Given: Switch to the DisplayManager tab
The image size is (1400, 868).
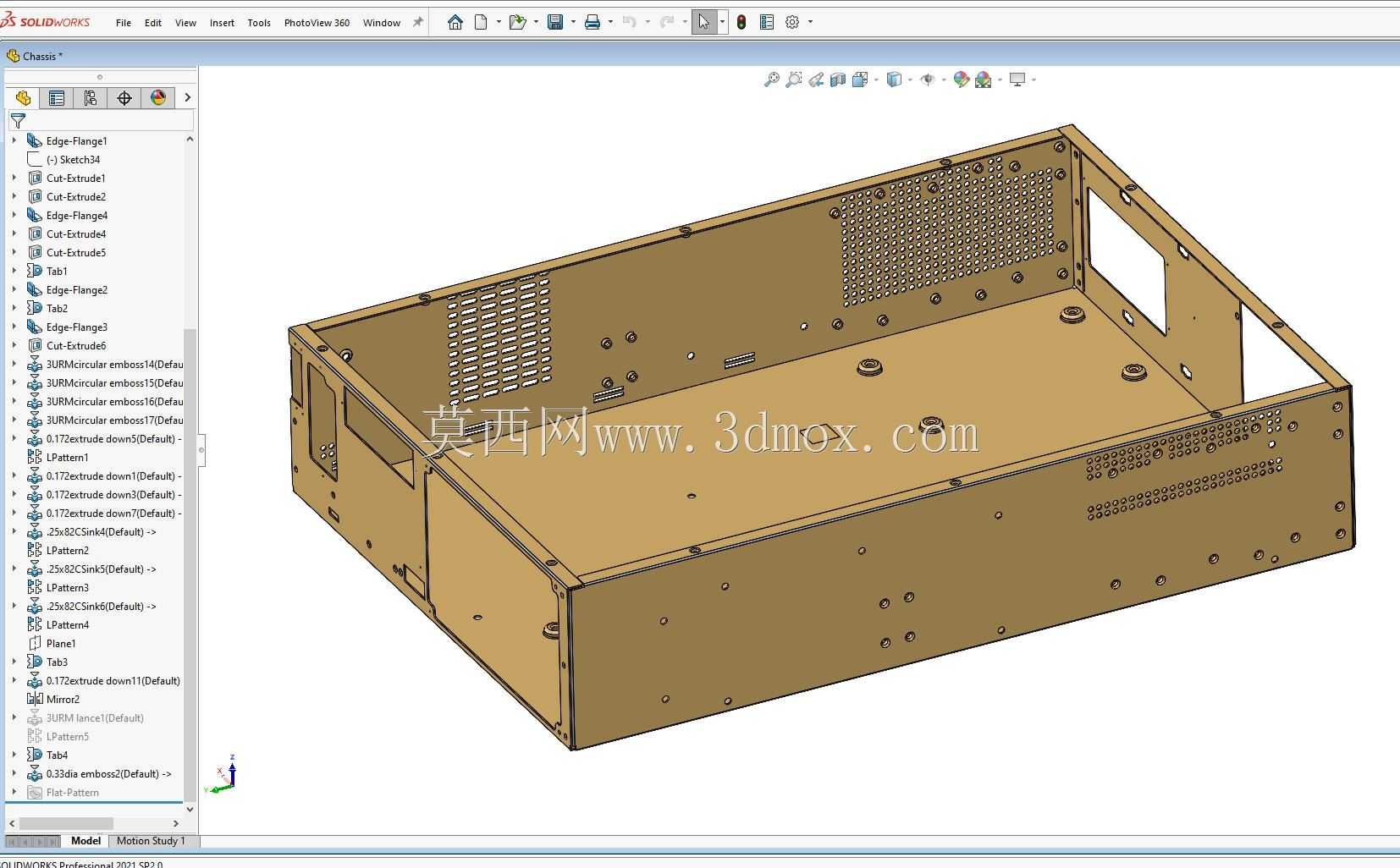Looking at the screenshot, I should pos(158,98).
